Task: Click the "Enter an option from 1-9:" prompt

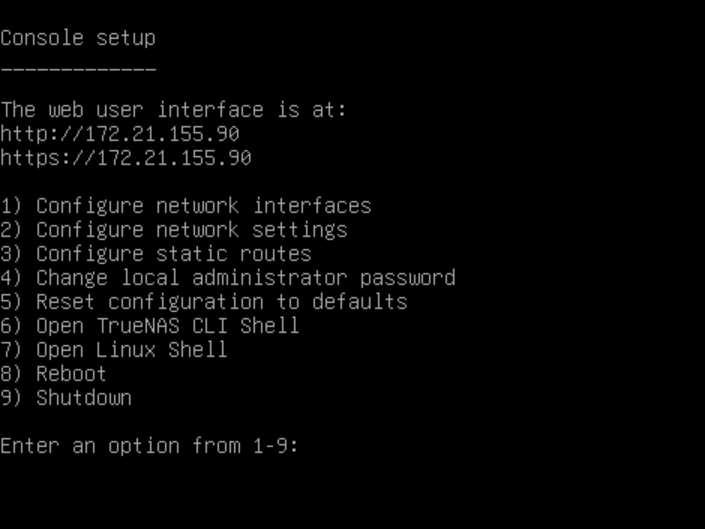Action: point(149,446)
